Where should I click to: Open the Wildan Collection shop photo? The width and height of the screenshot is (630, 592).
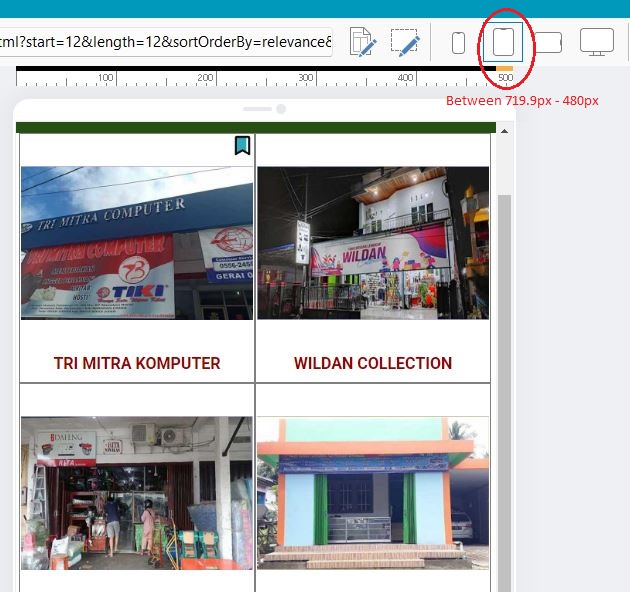[x=373, y=243]
